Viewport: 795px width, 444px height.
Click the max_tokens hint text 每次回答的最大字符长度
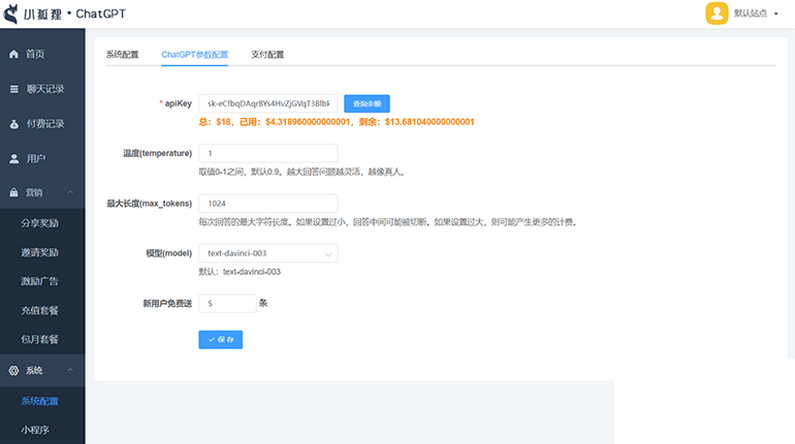click(x=388, y=222)
